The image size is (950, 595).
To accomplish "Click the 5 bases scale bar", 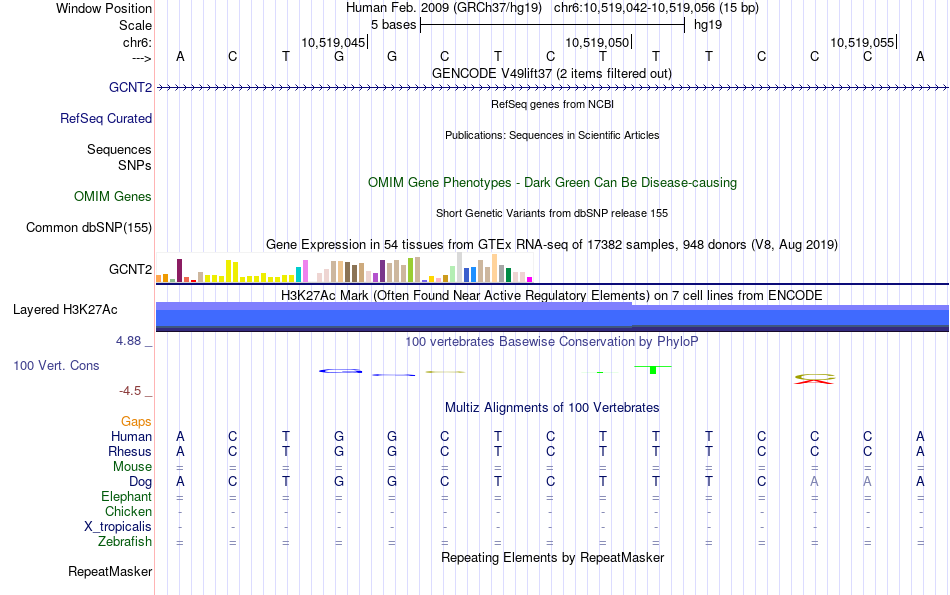I will click(x=552, y=25).
